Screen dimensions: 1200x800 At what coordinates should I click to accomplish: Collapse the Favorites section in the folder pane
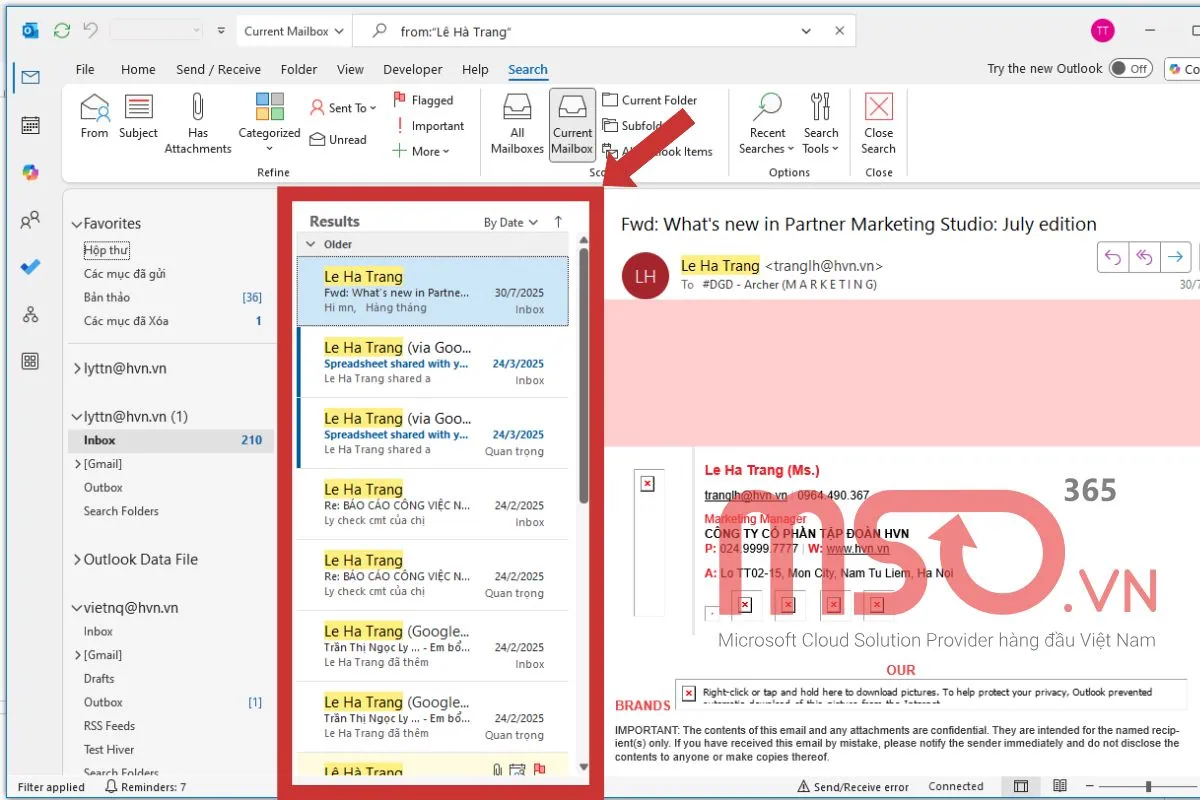tap(77, 222)
